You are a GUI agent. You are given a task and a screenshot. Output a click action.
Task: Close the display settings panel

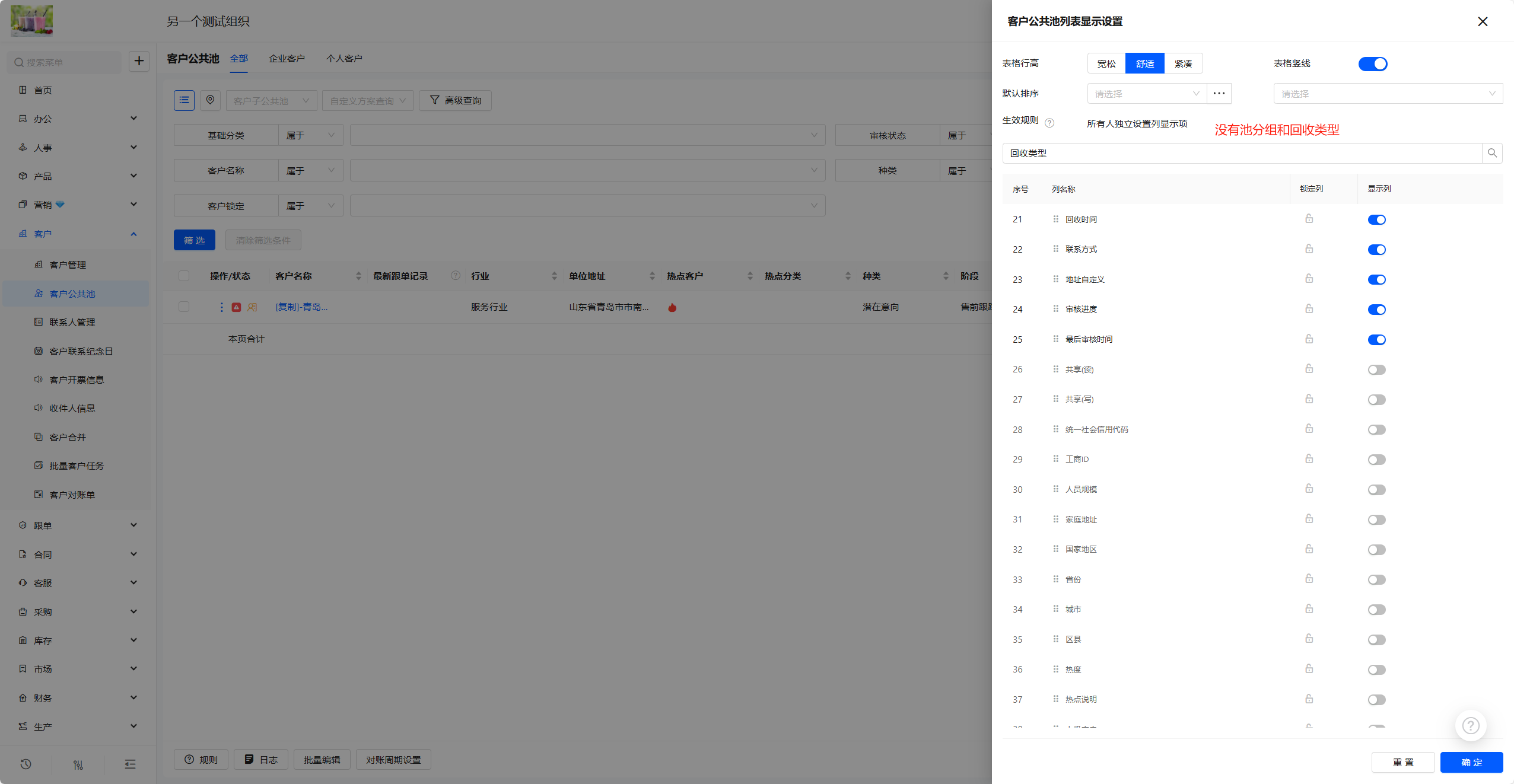(x=1482, y=21)
